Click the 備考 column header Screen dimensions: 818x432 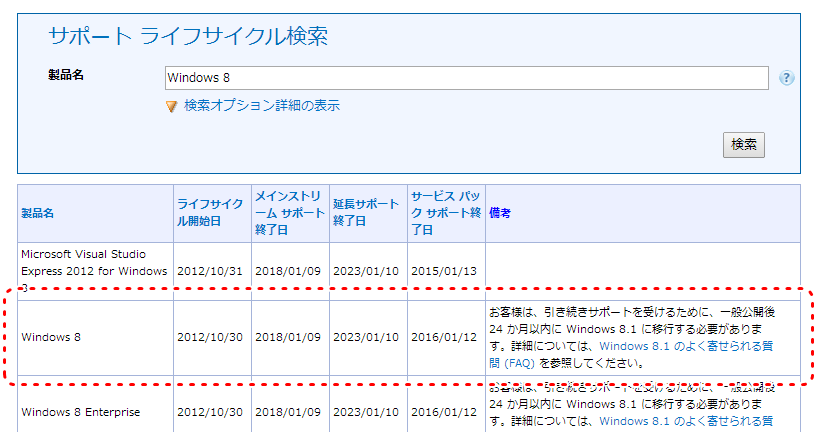click(x=499, y=213)
